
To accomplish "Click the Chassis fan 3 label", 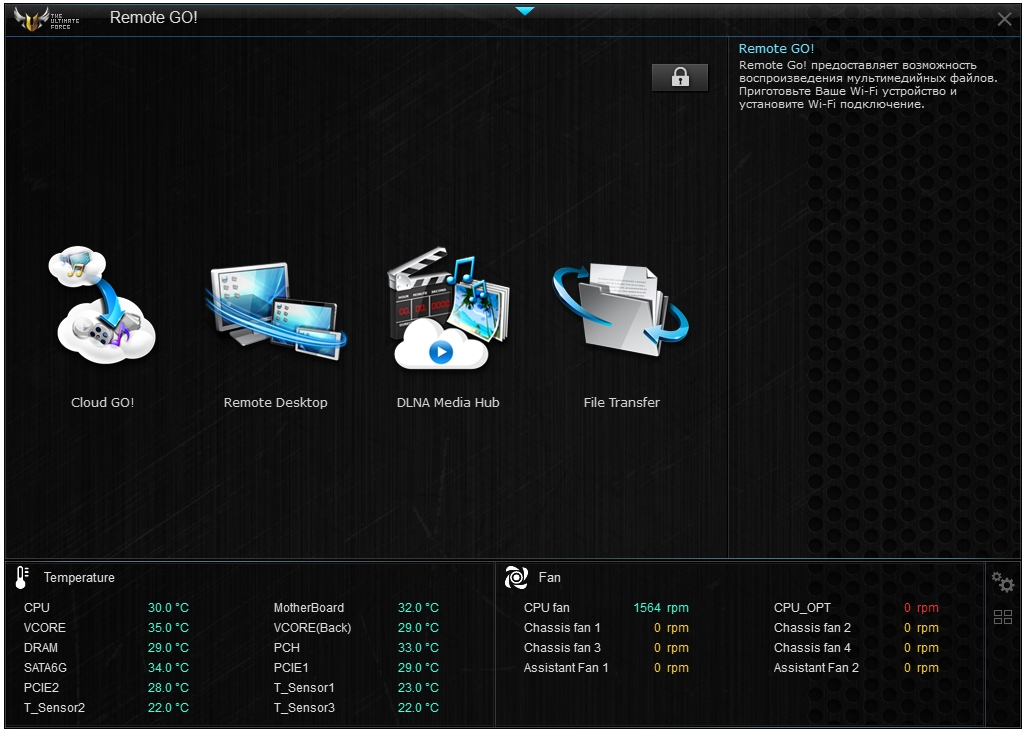I will pos(562,648).
